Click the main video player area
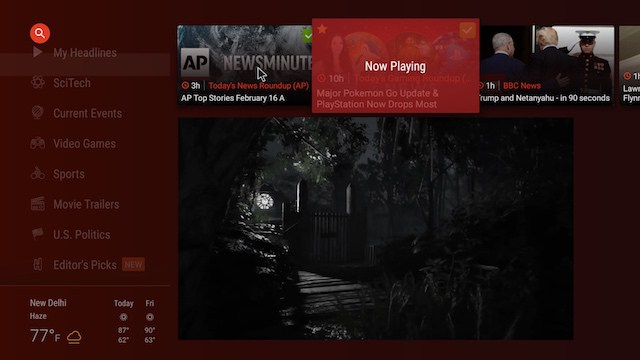640x360 pixels. click(x=376, y=229)
